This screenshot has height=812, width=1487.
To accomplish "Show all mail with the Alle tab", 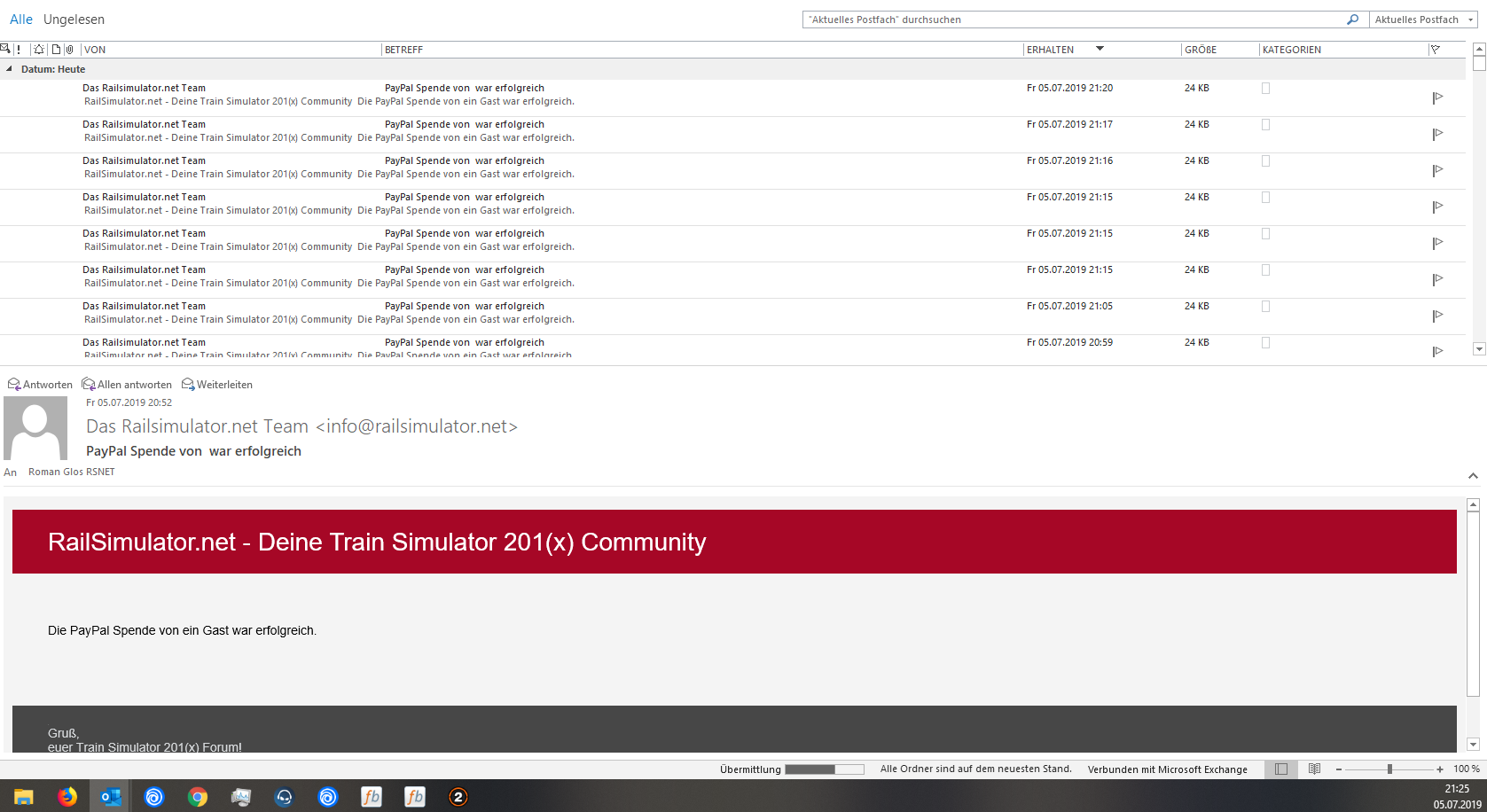I will click(x=21, y=20).
